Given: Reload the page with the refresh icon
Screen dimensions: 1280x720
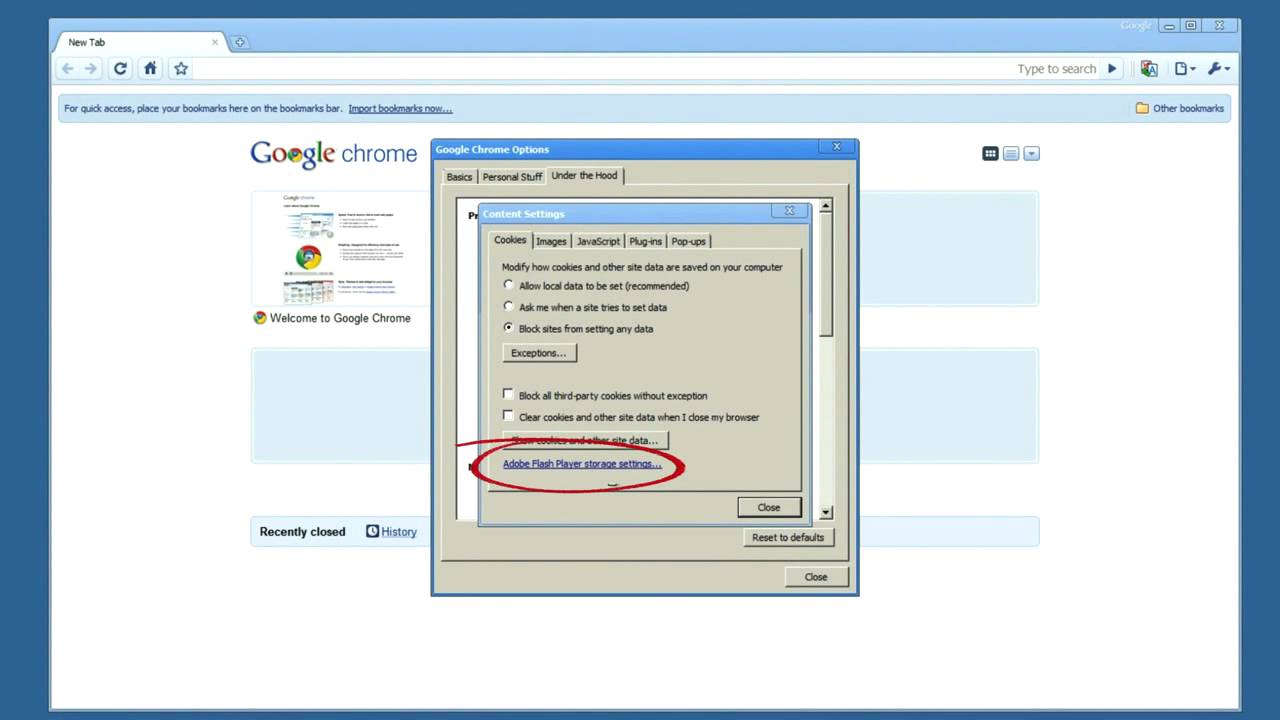Looking at the screenshot, I should 120,69.
